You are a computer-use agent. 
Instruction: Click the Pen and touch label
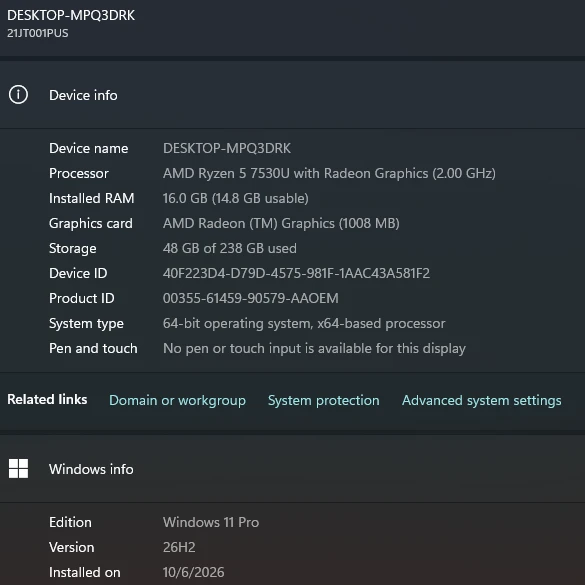[x=93, y=348]
